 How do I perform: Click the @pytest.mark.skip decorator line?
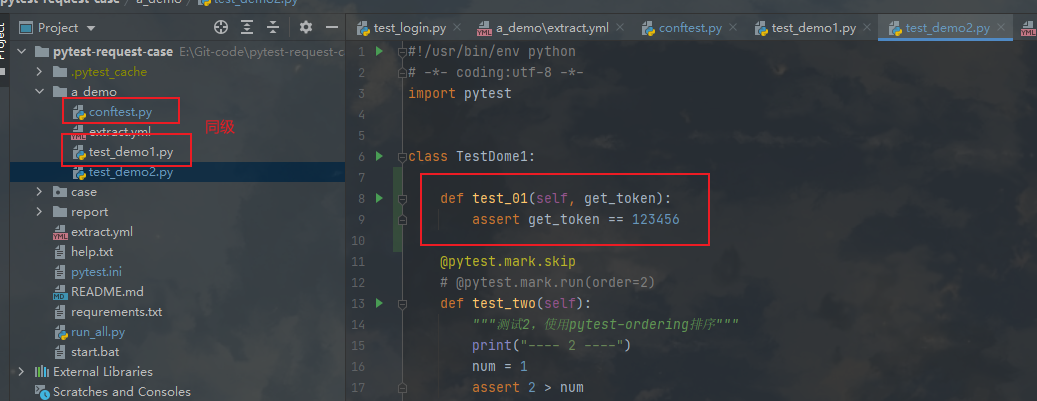(507, 261)
